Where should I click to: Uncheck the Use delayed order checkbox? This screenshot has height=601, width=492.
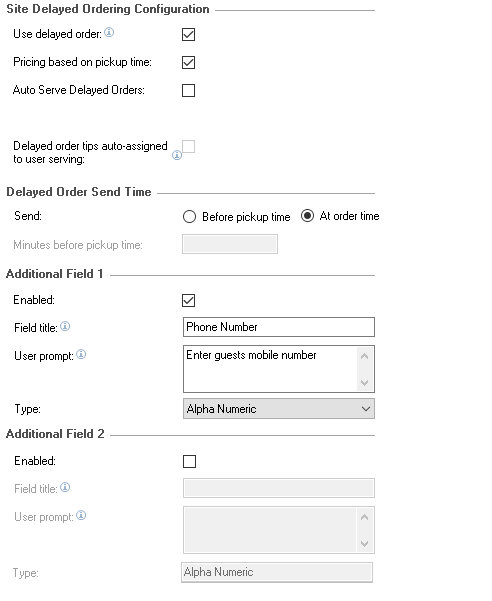coord(189,34)
